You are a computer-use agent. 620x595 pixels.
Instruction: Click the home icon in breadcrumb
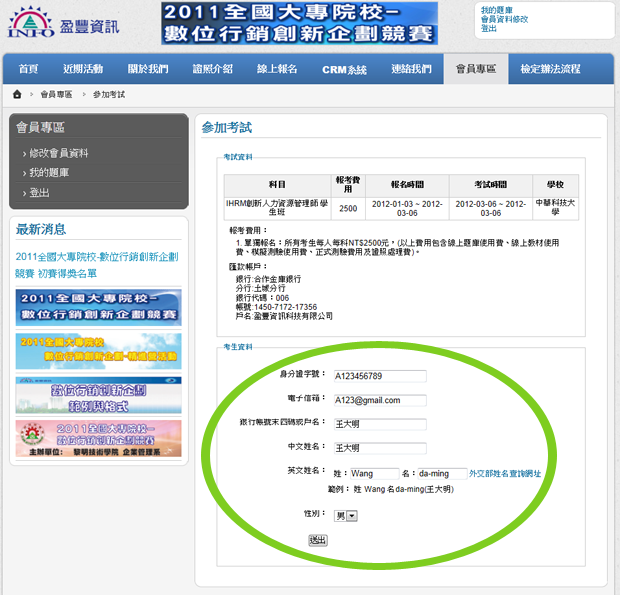pos(18,94)
